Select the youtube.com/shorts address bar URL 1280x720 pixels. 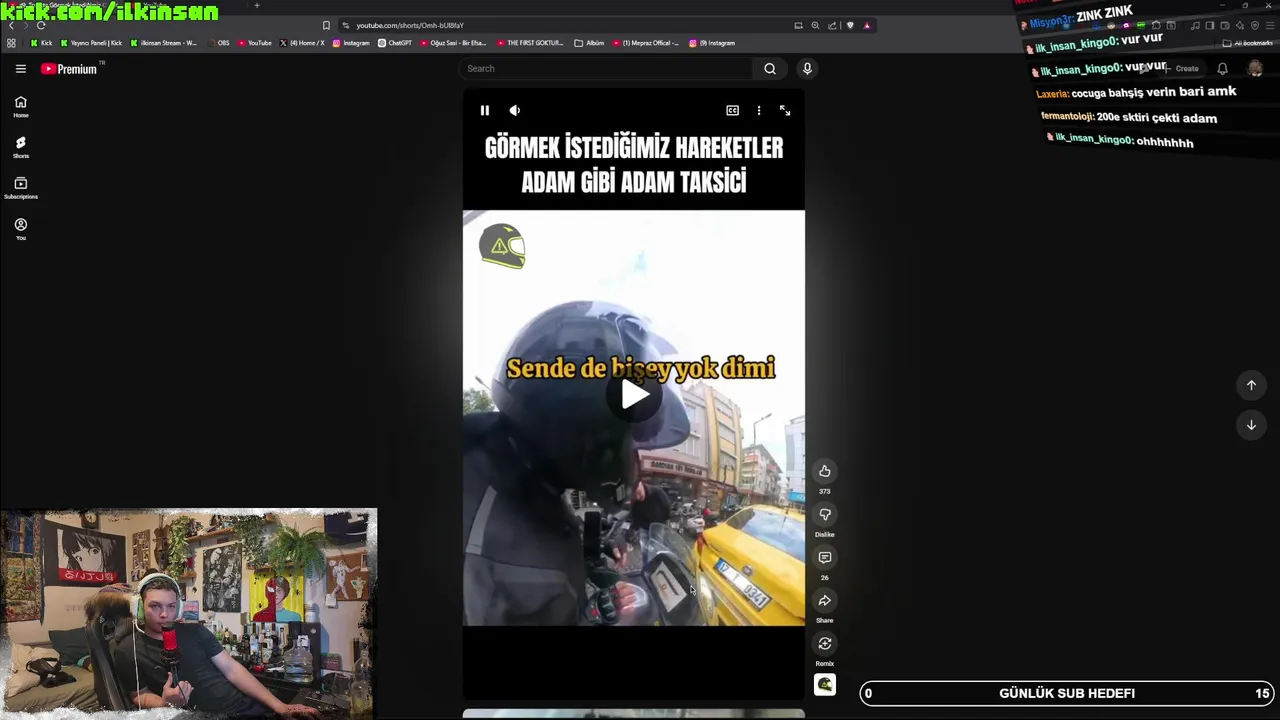(x=410, y=25)
